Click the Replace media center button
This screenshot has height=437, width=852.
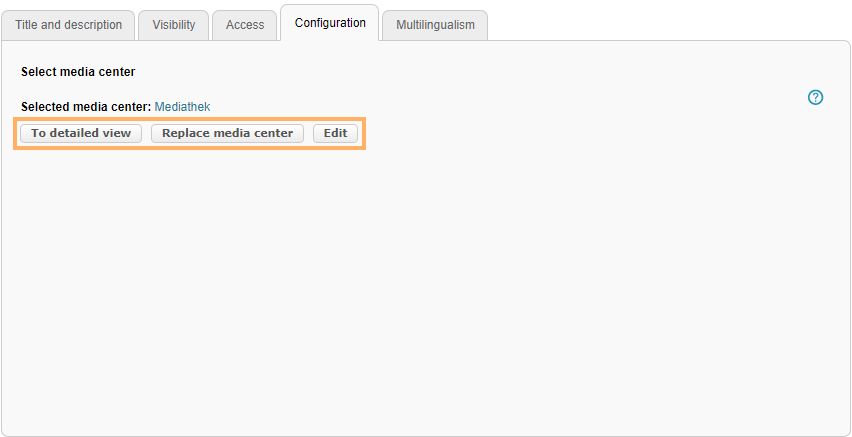coord(227,133)
